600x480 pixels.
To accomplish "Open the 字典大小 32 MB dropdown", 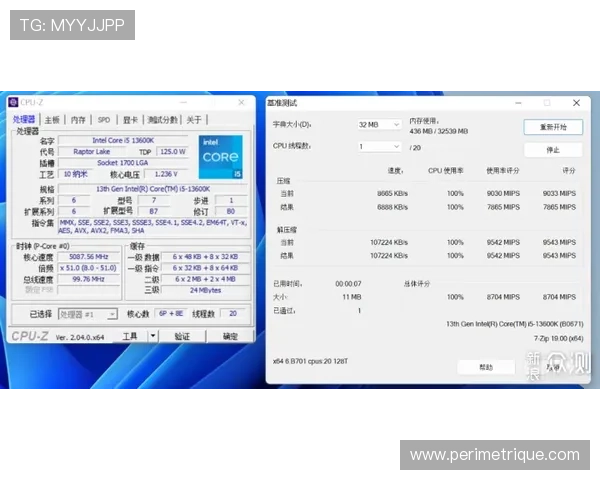I will (x=380, y=125).
